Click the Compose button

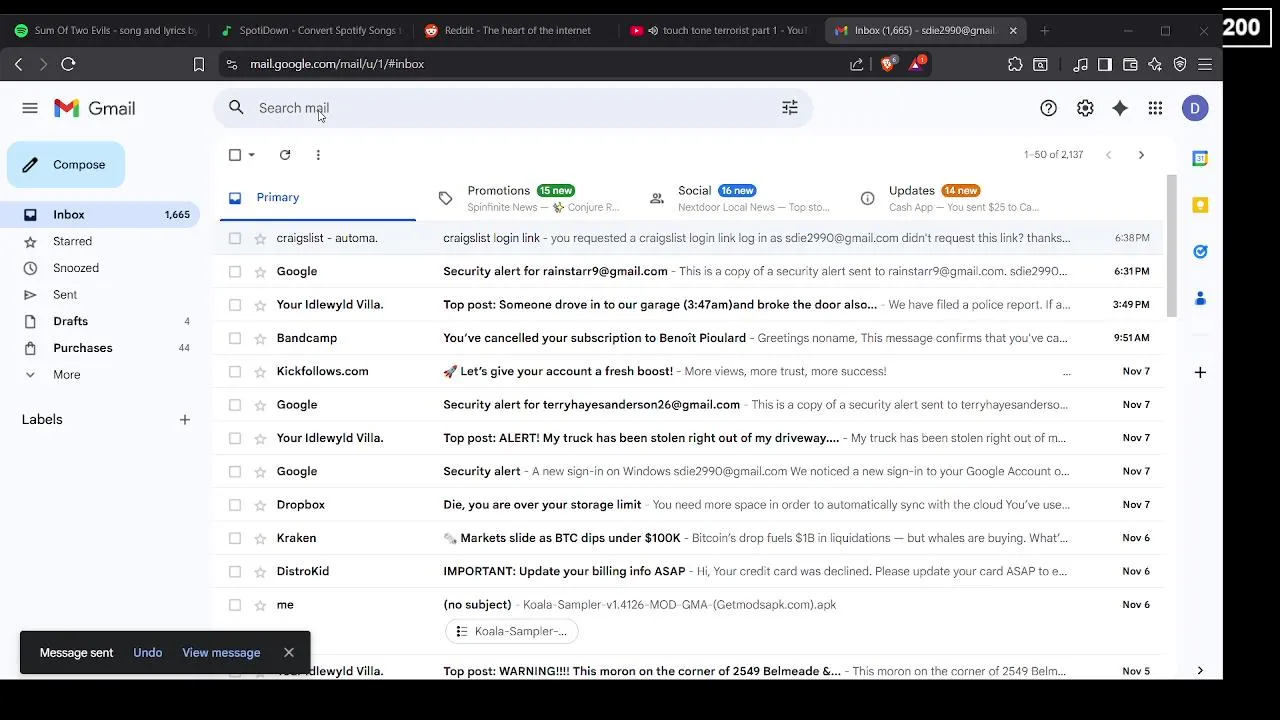[66, 165]
